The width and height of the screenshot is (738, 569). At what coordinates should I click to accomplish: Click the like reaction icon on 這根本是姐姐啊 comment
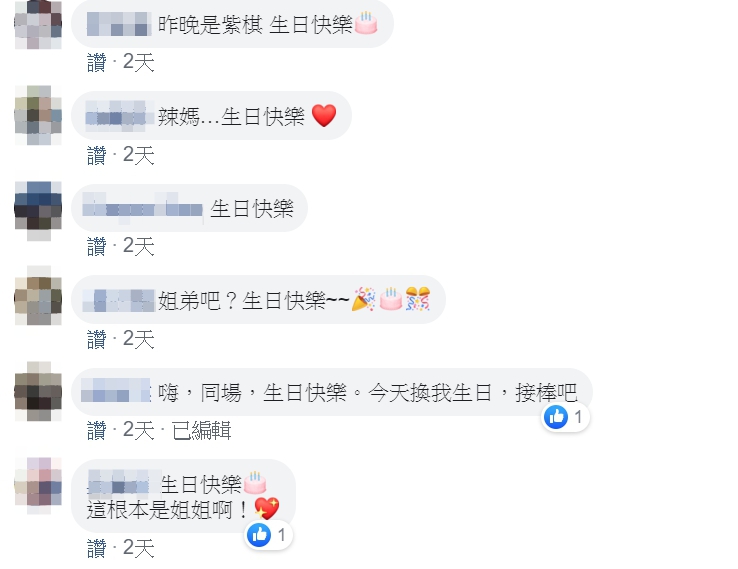click(x=259, y=535)
